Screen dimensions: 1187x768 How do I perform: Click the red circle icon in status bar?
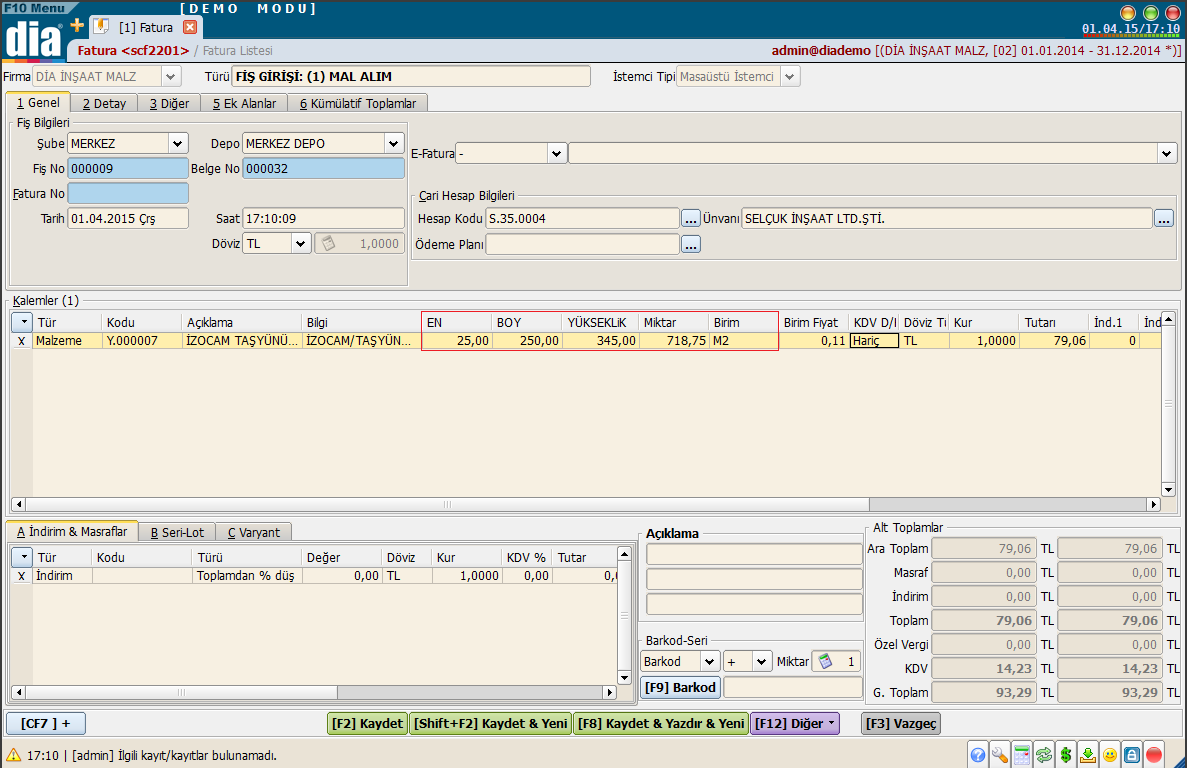pos(1154,754)
